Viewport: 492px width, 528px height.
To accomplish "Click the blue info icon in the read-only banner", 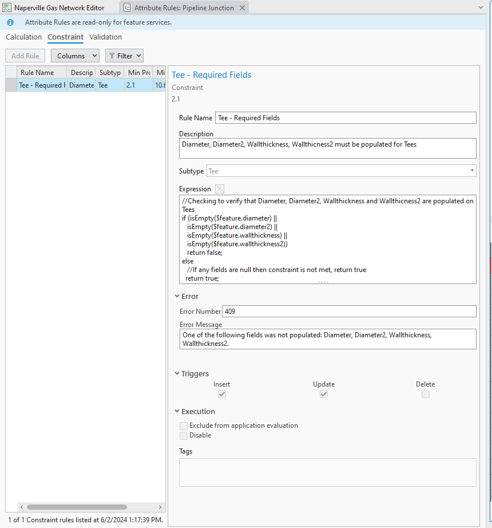I will pos(10,22).
